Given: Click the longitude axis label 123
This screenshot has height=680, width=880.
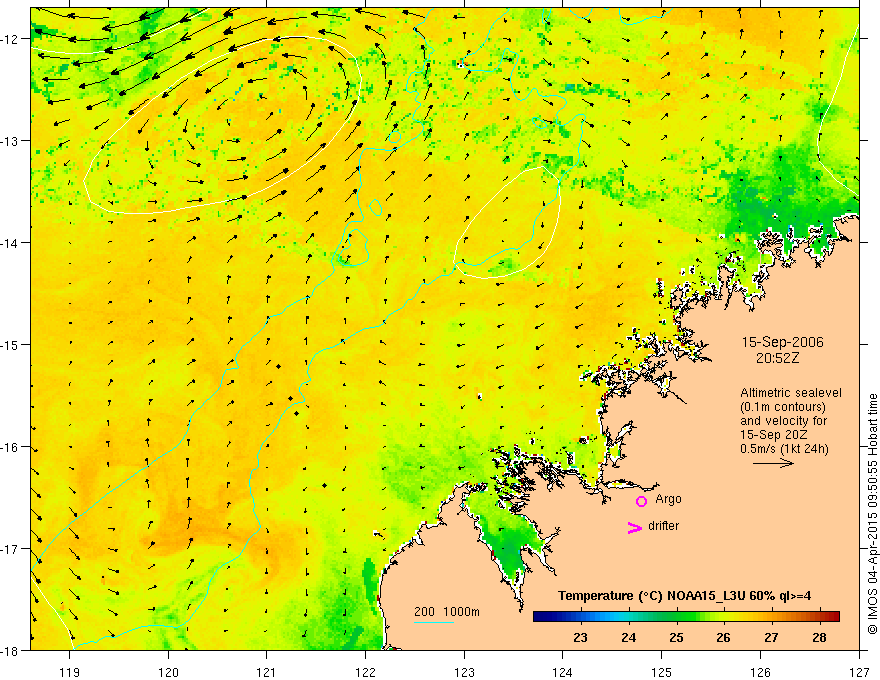Looking at the screenshot, I should (464, 672).
